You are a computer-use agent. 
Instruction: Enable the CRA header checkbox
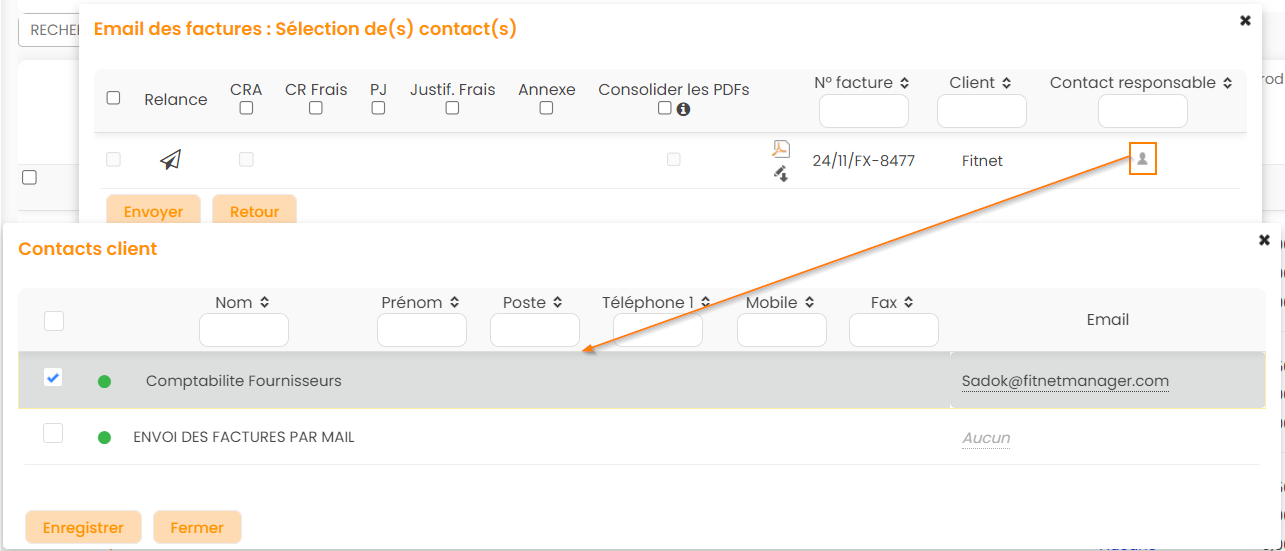(246, 108)
